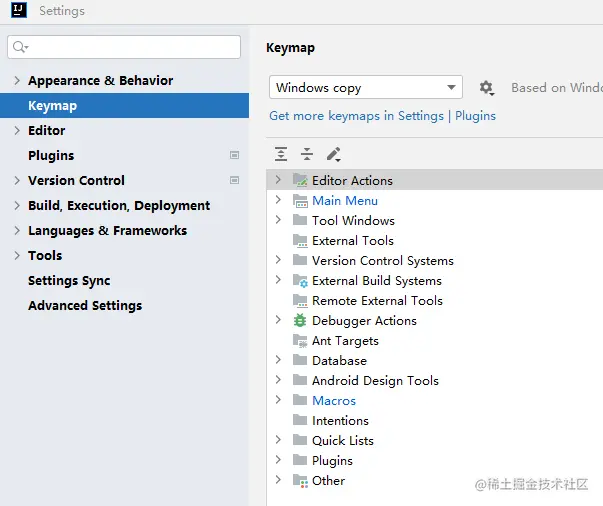603x506 pixels.
Task: Expand the Version Control Systems node
Action: (278, 260)
